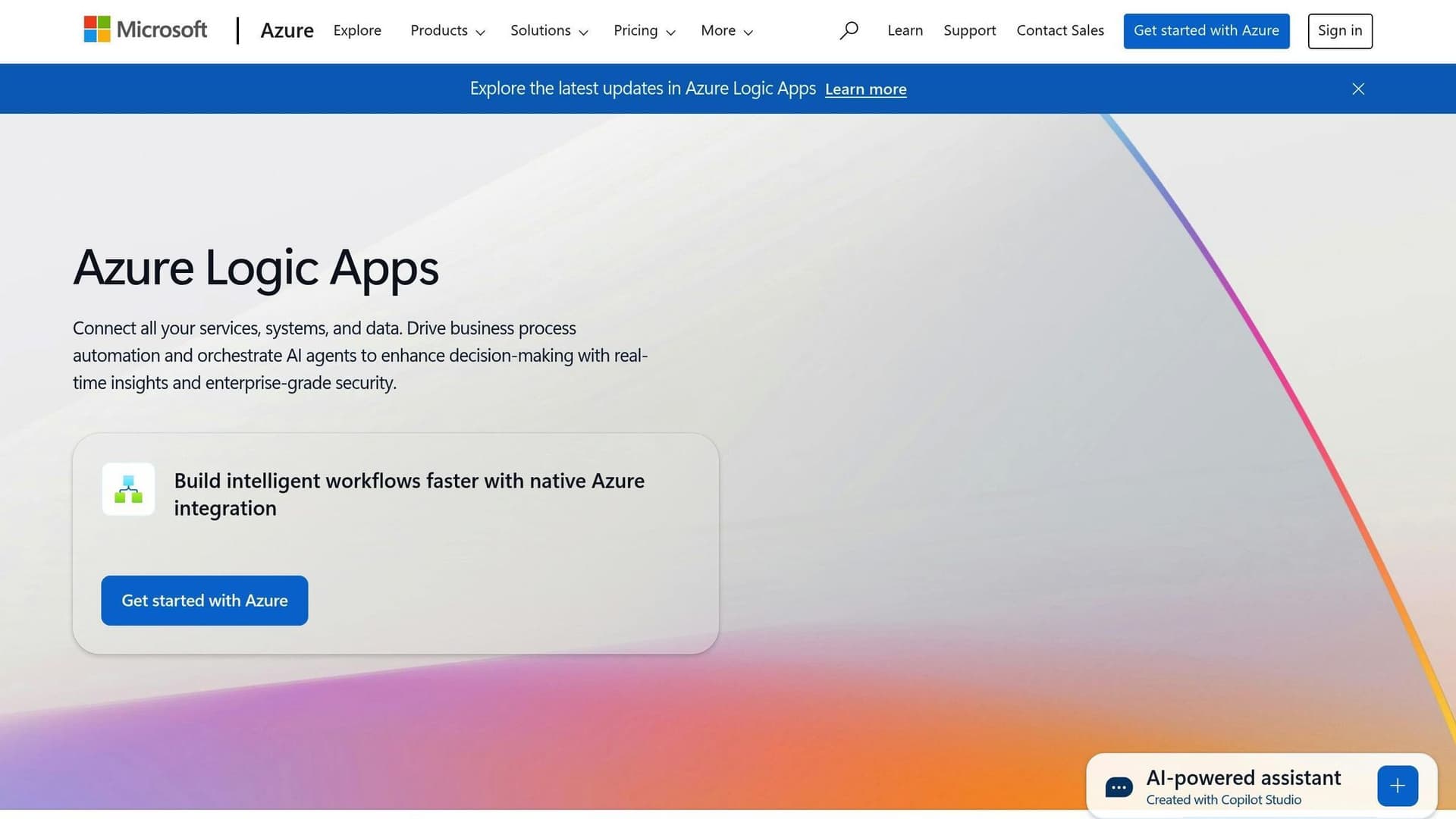The width and height of the screenshot is (1456, 819).
Task: Click the Sign in button
Action: 1339,30
